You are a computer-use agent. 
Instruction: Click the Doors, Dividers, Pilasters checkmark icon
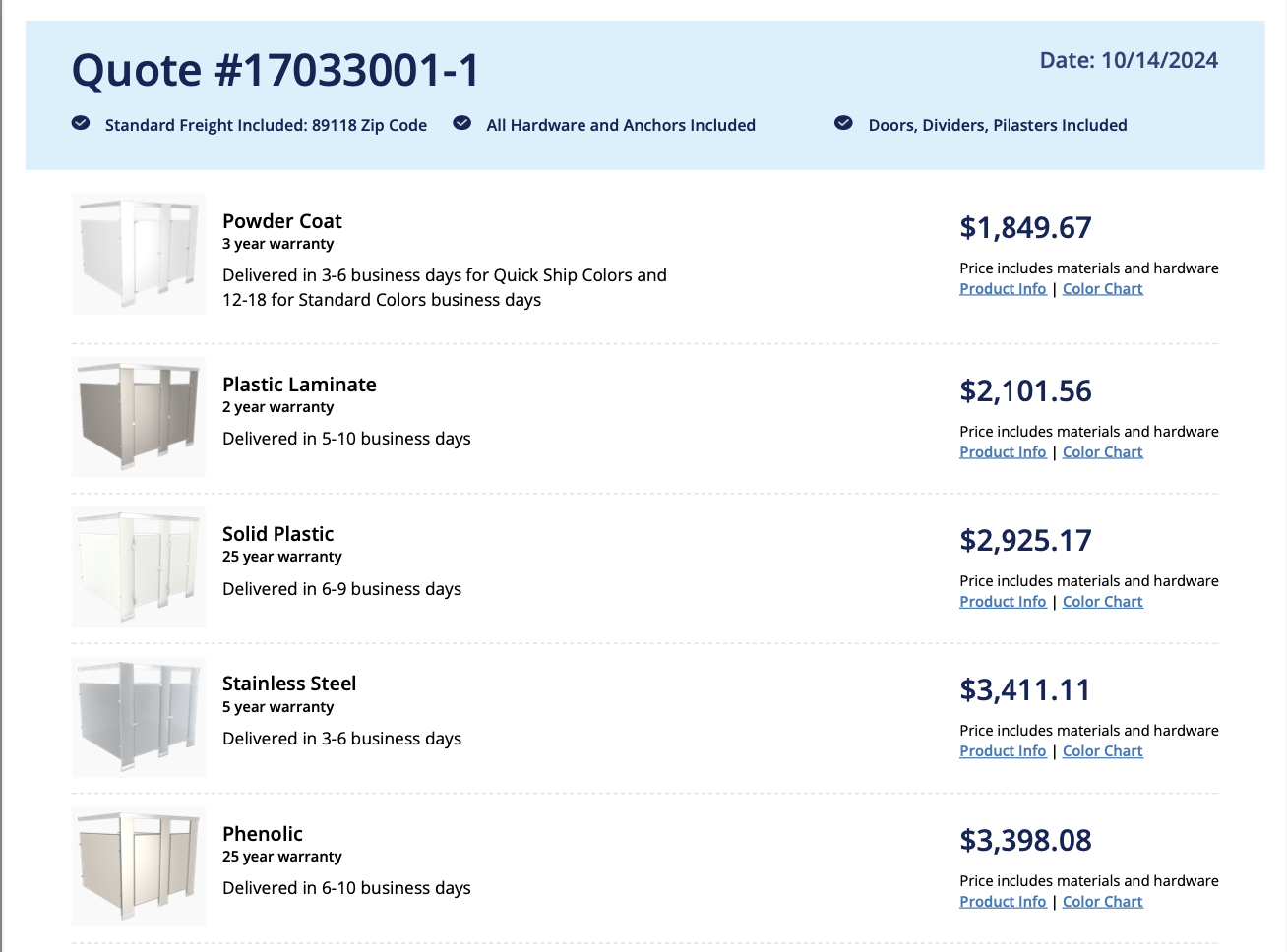[x=843, y=123]
